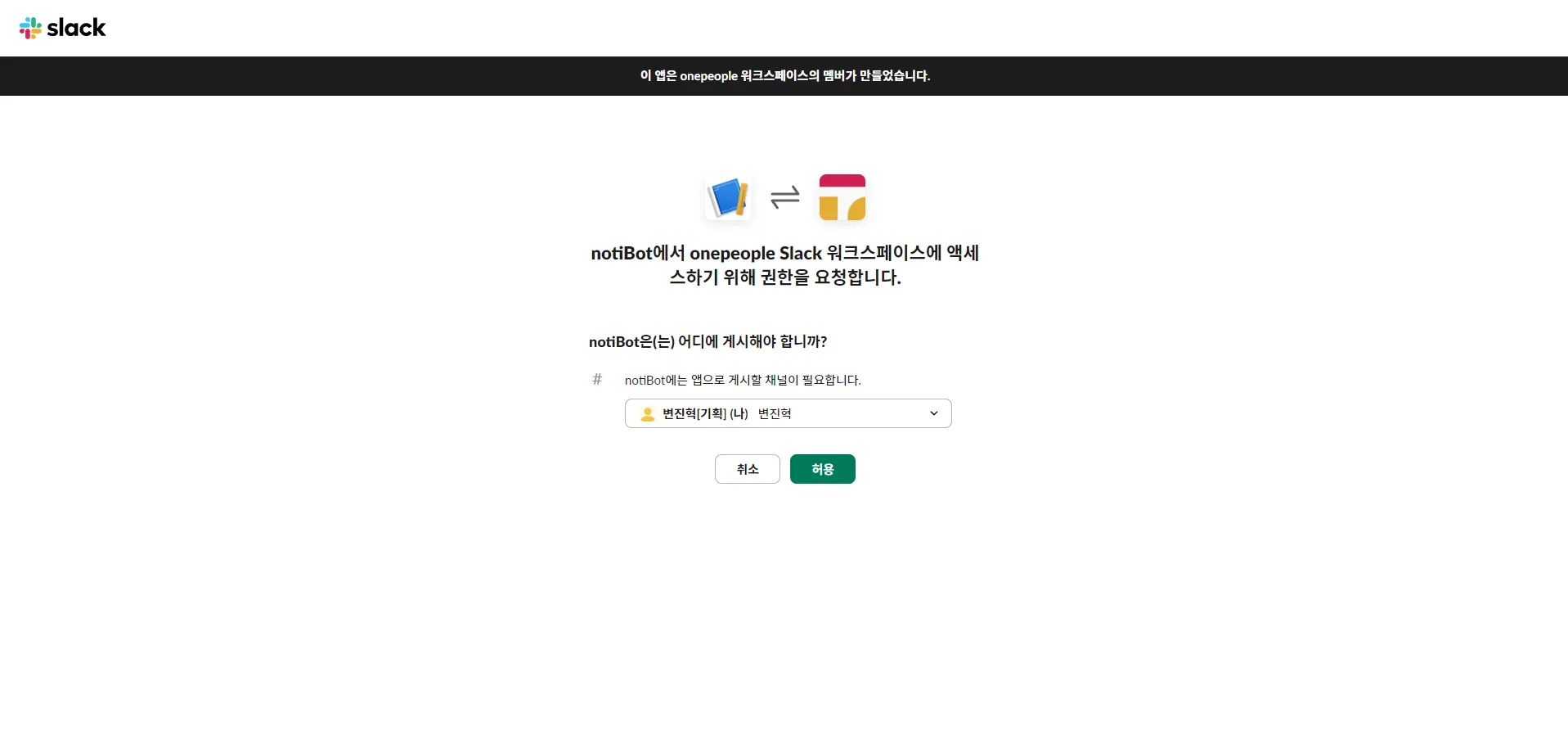
Task: Select the grey 변진혁 name inside combo box
Action: [x=775, y=414]
